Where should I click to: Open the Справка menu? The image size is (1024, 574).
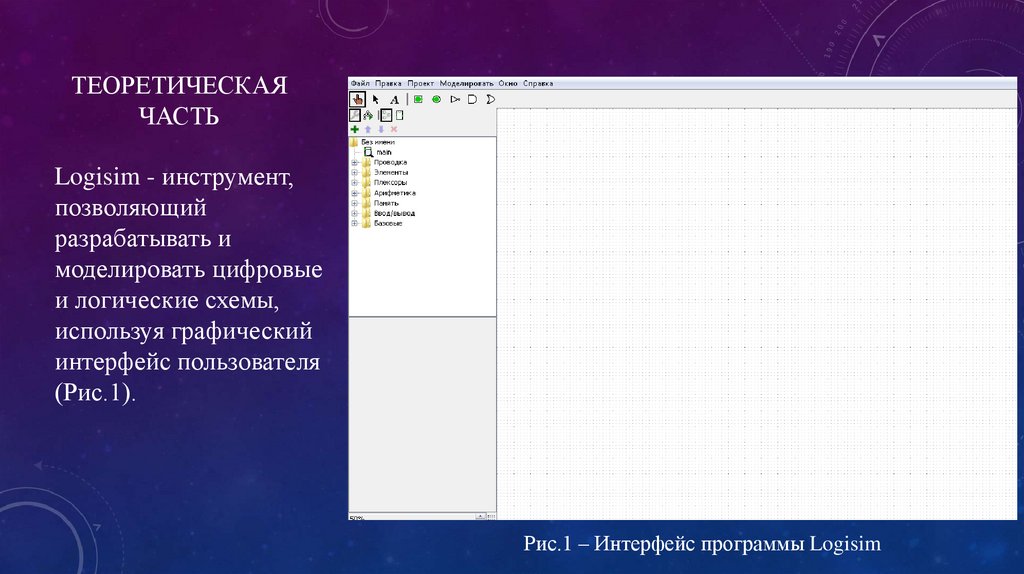[x=538, y=83]
